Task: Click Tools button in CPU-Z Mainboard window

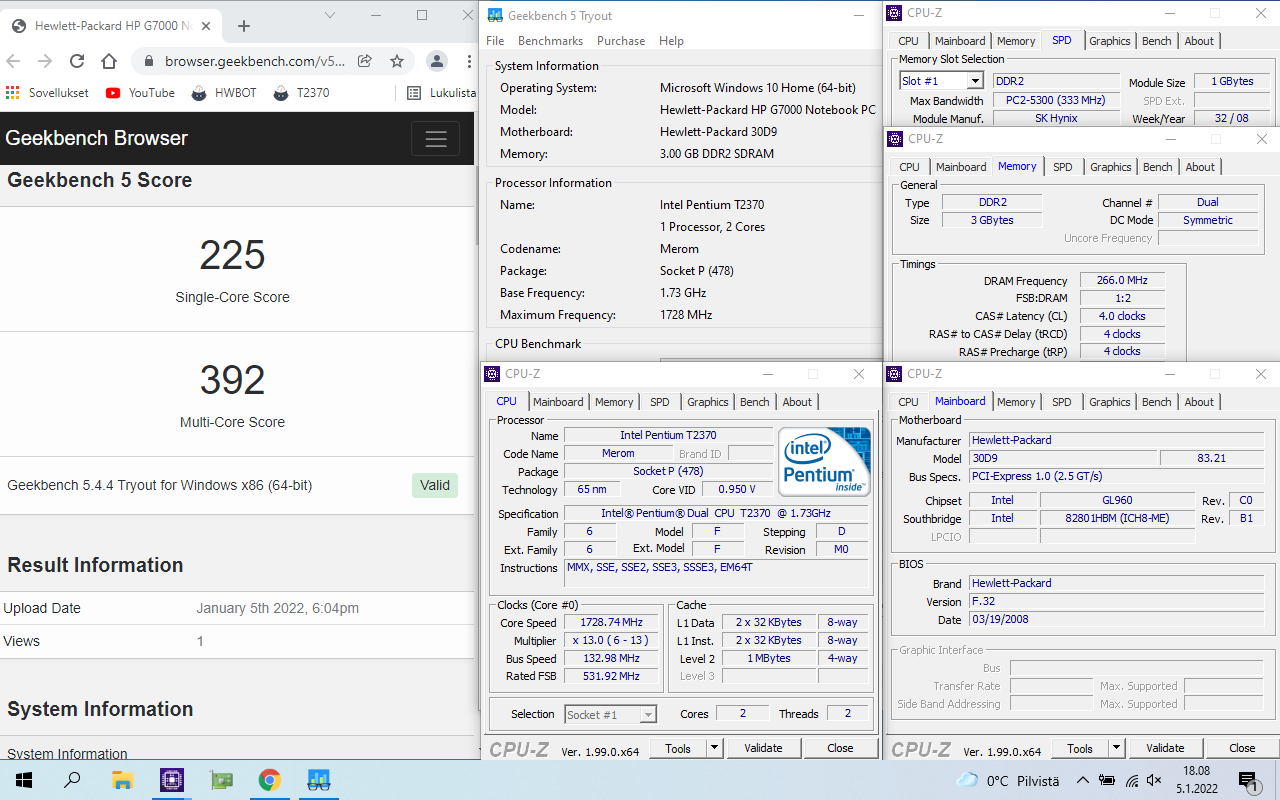Action: 1080,748
